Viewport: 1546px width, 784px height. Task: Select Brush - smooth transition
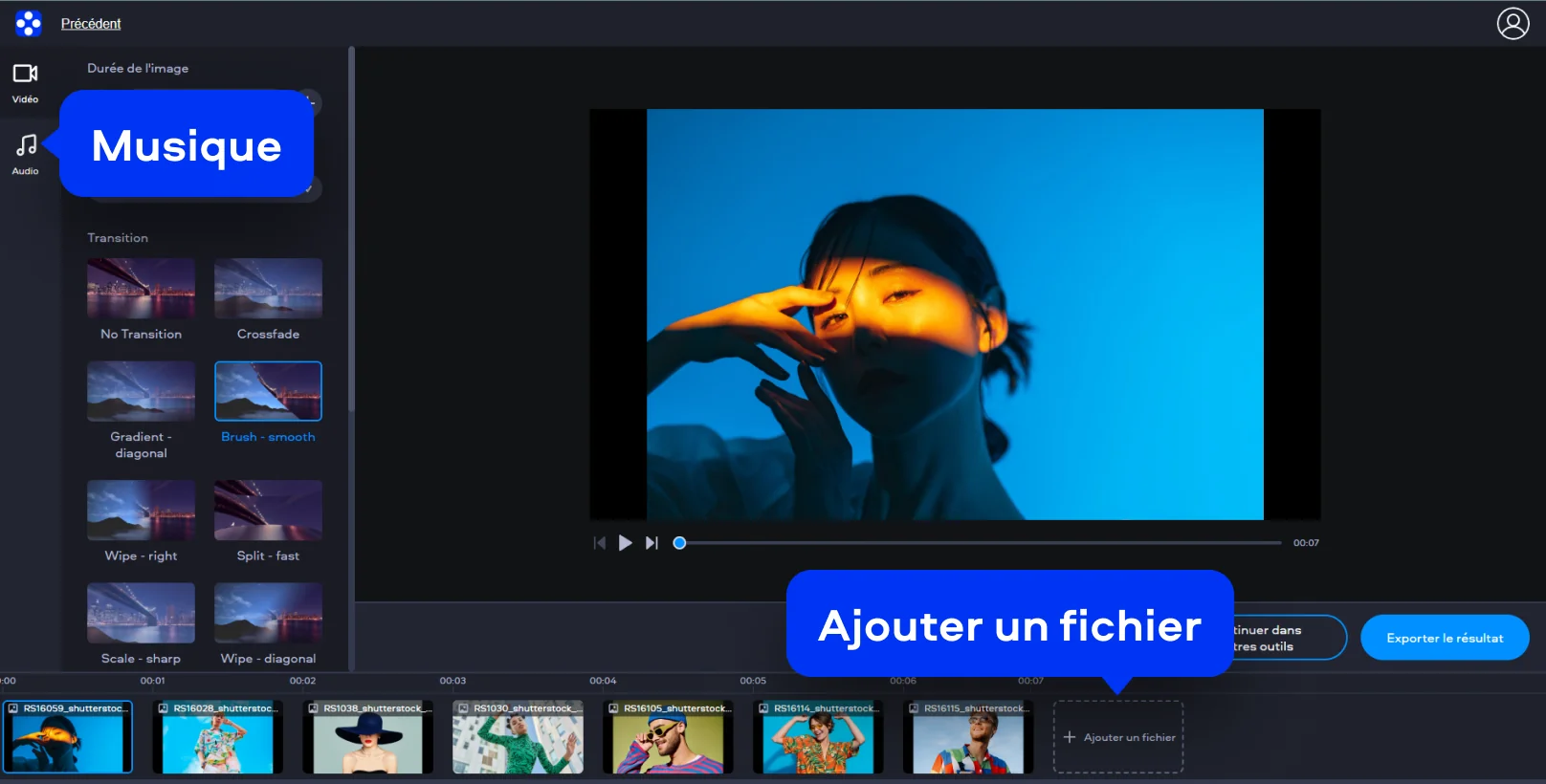268,391
